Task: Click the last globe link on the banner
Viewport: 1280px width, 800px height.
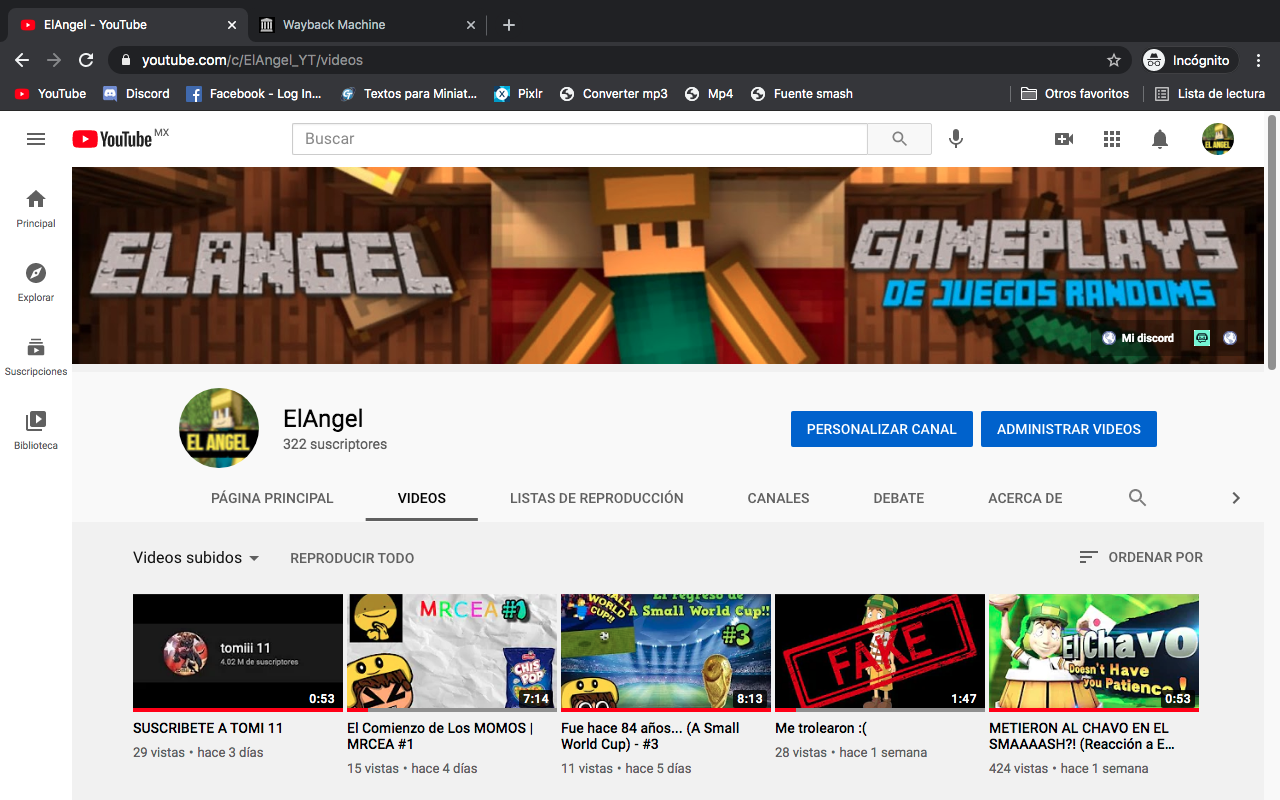Action: [1230, 338]
